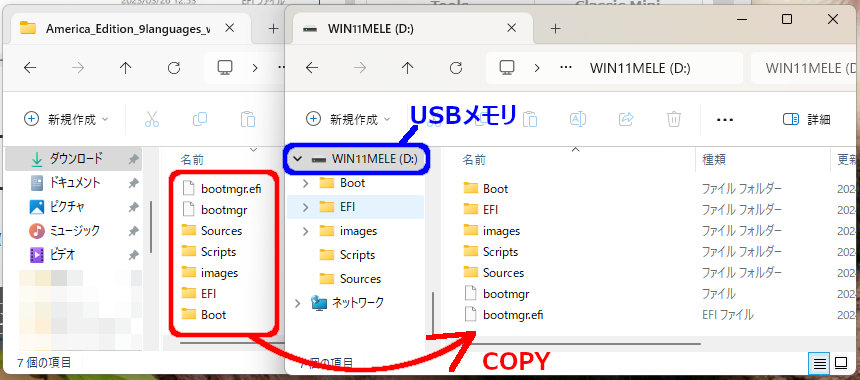The width and height of the screenshot is (860, 380).
Task: Open 新規作成 dropdown in America_Edition window
Action: click(x=66, y=119)
